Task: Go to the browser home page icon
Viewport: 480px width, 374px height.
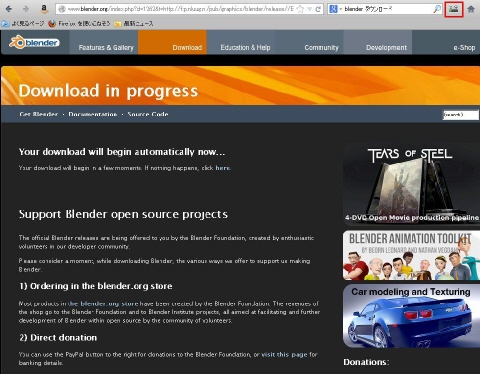Action: click(471, 9)
